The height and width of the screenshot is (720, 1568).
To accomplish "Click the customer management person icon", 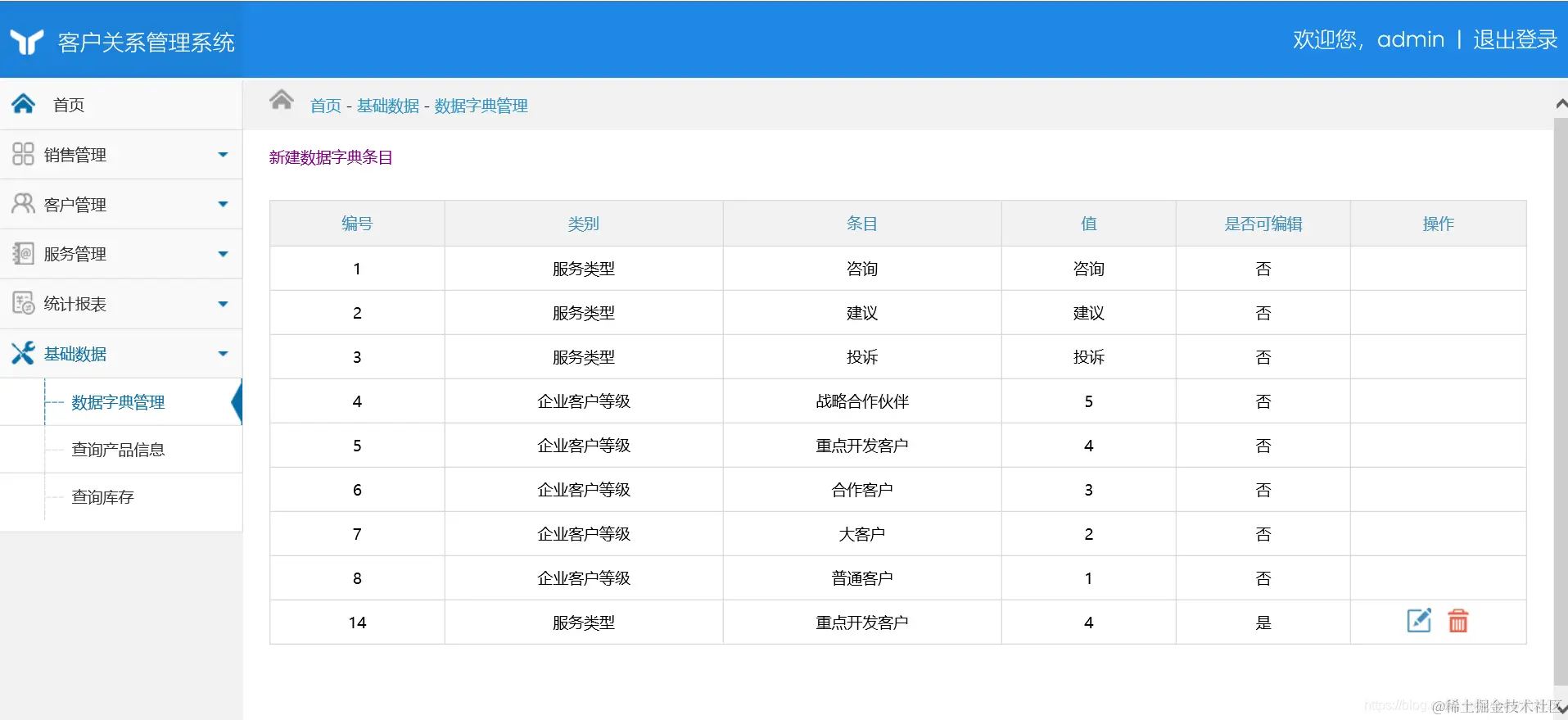I will 23,203.
